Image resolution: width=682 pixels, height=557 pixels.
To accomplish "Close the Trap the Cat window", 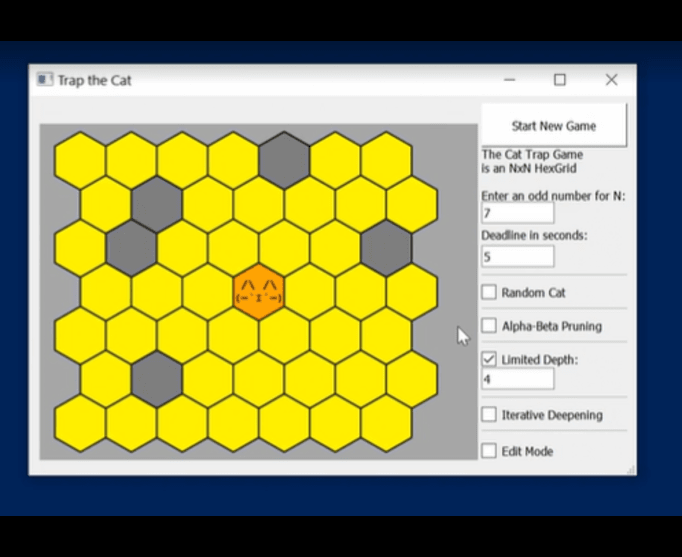I will [x=612, y=80].
